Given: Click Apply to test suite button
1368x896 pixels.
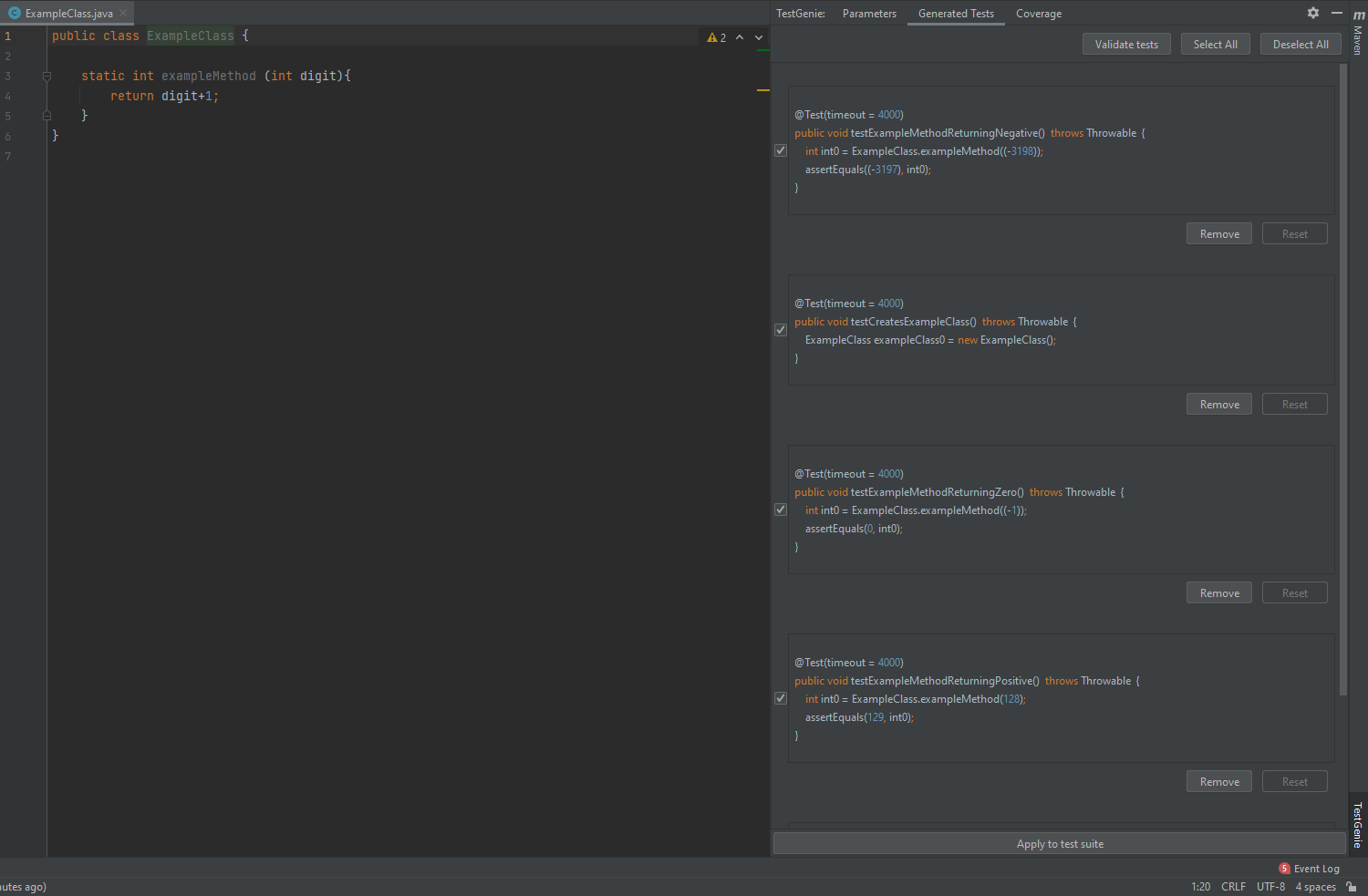Looking at the screenshot, I should (x=1060, y=844).
